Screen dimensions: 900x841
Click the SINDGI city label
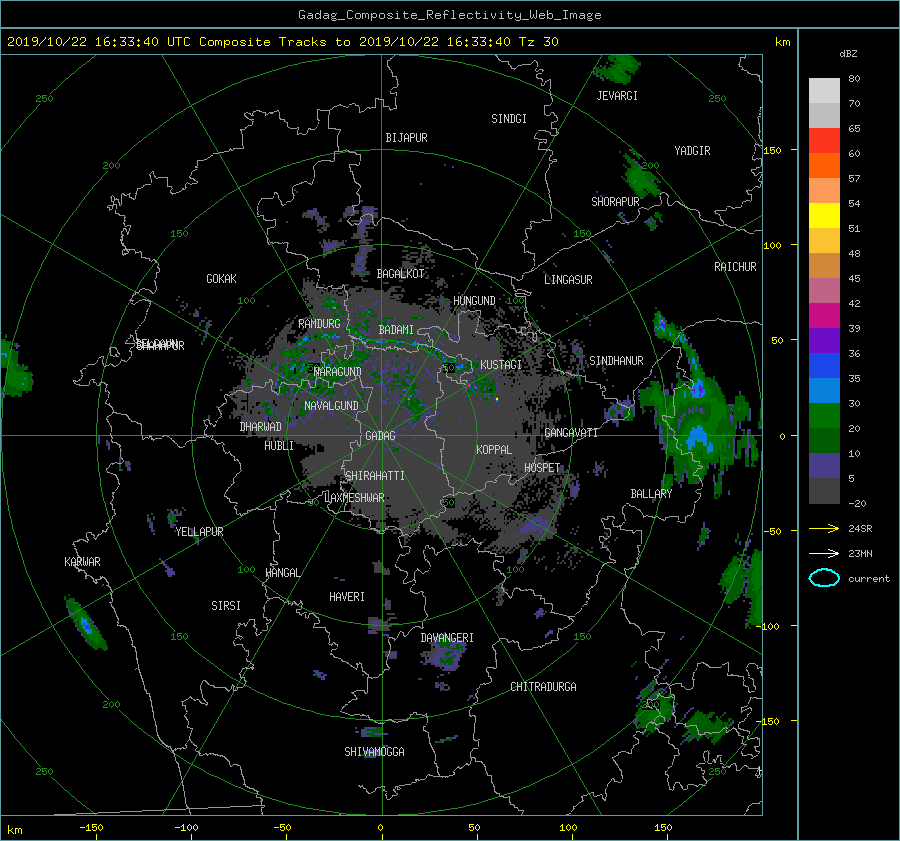click(x=509, y=119)
